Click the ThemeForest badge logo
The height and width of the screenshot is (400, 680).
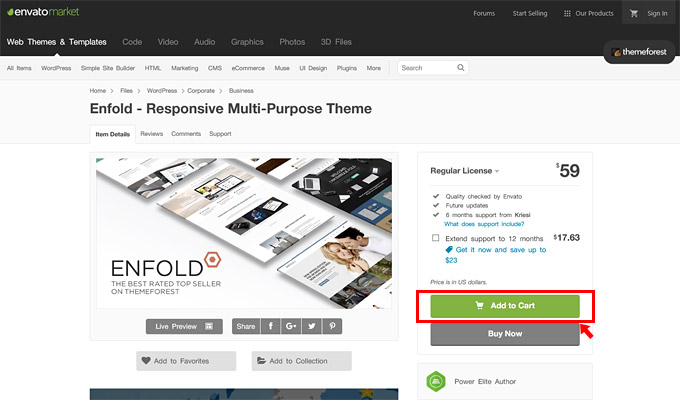click(x=639, y=52)
